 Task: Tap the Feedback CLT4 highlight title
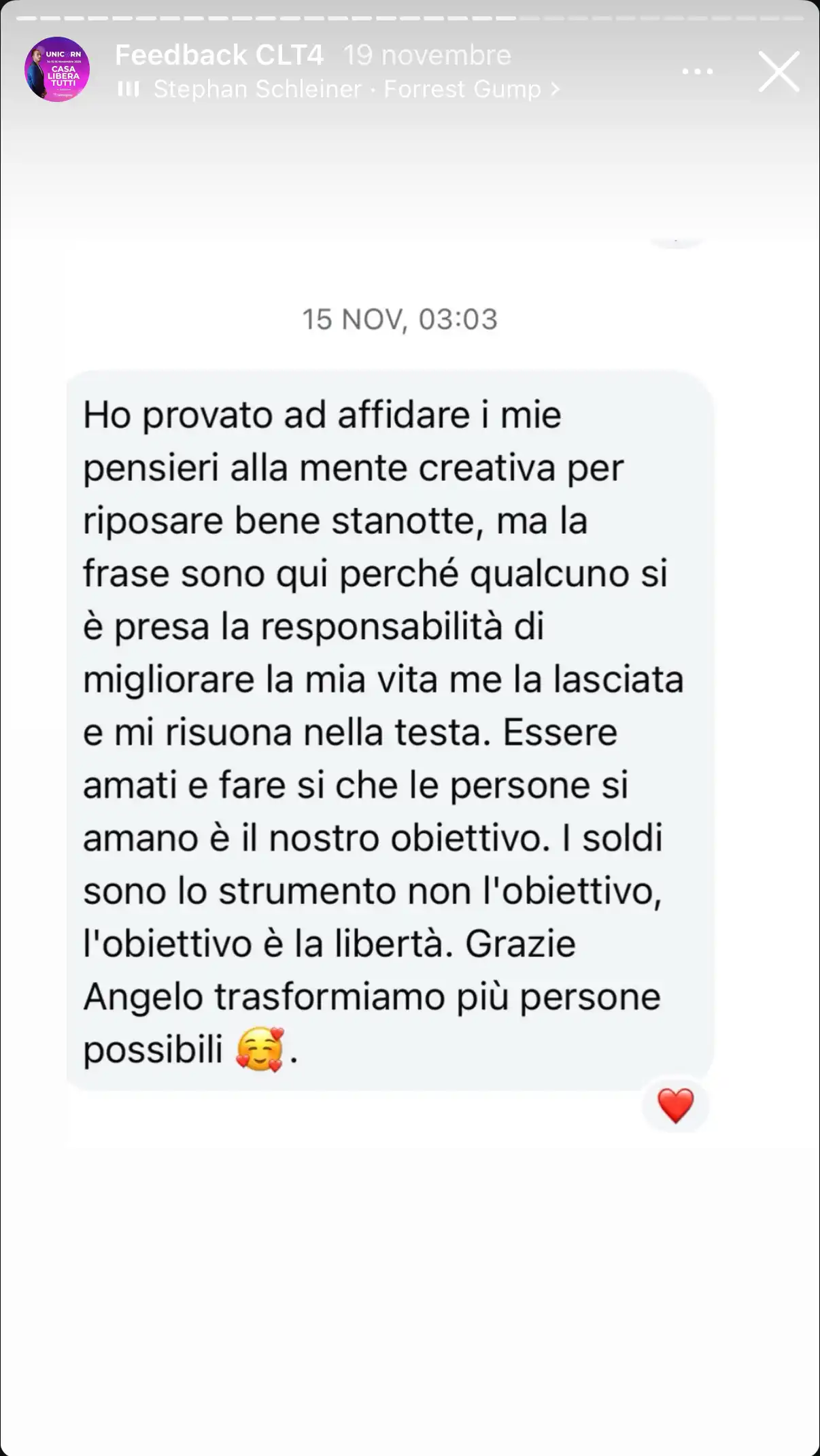pos(219,54)
